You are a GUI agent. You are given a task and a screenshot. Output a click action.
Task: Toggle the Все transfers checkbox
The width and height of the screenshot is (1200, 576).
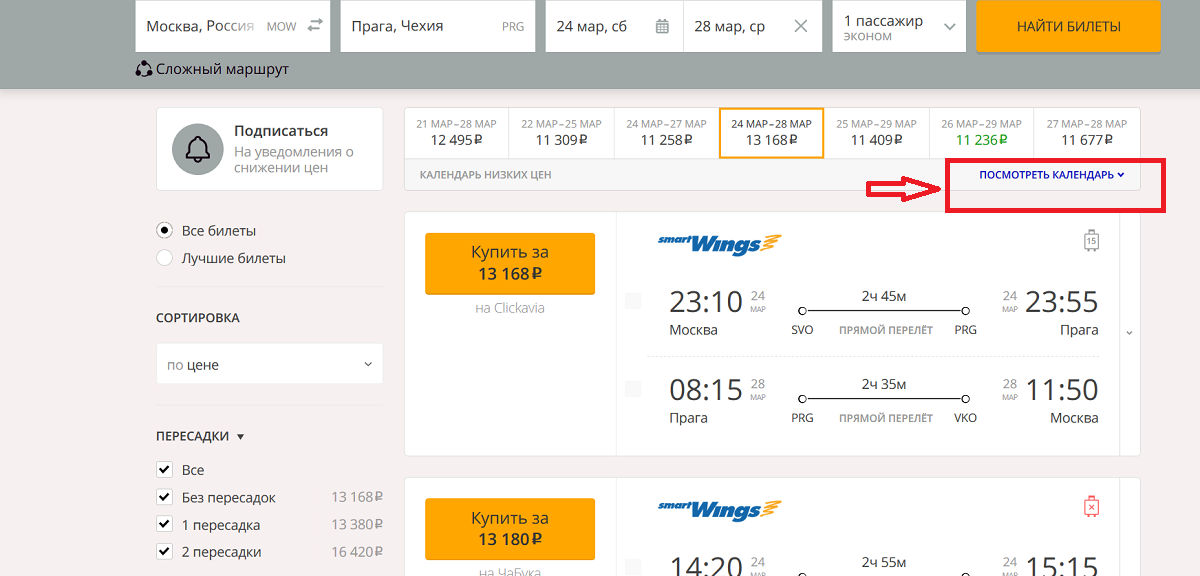[x=165, y=470]
